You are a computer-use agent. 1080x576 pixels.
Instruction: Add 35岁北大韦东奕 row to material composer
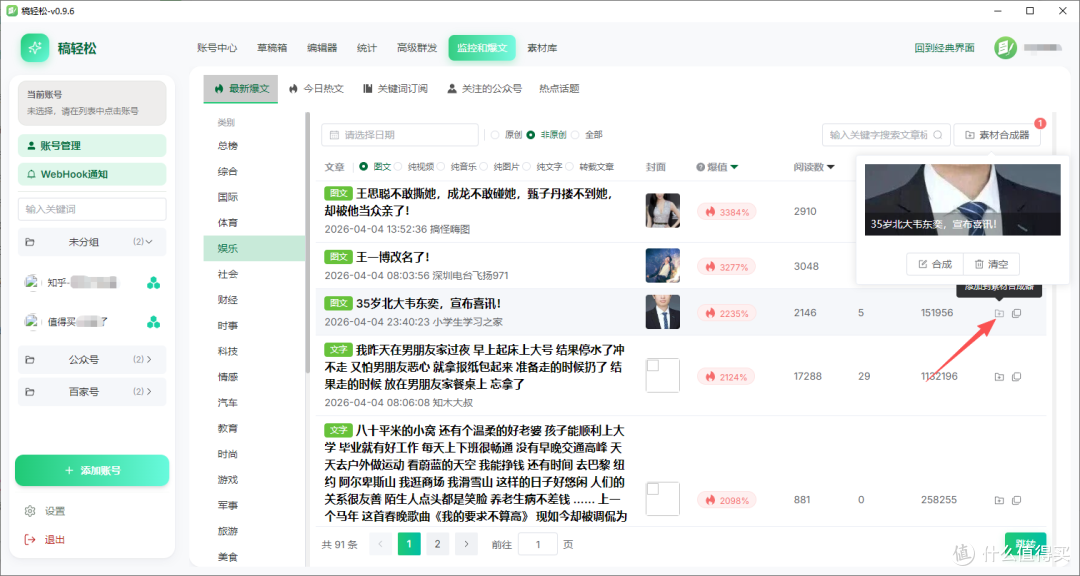click(x=999, y=313)
